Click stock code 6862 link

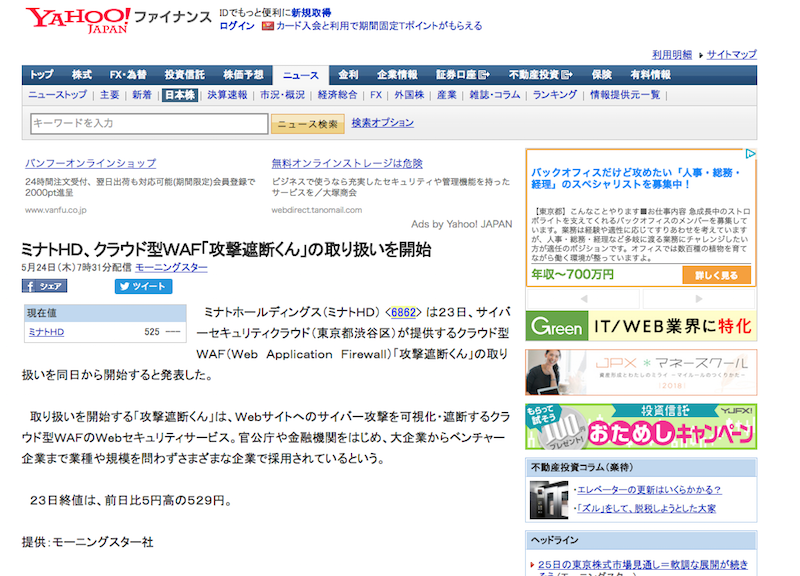(403, 312)
